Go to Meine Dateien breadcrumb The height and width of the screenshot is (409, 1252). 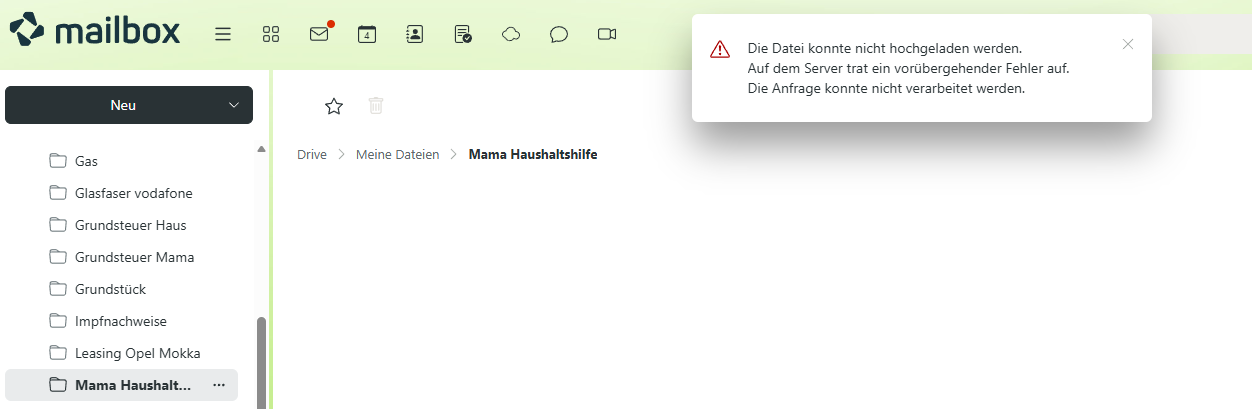pyautogui.click(x=397, y=154)
